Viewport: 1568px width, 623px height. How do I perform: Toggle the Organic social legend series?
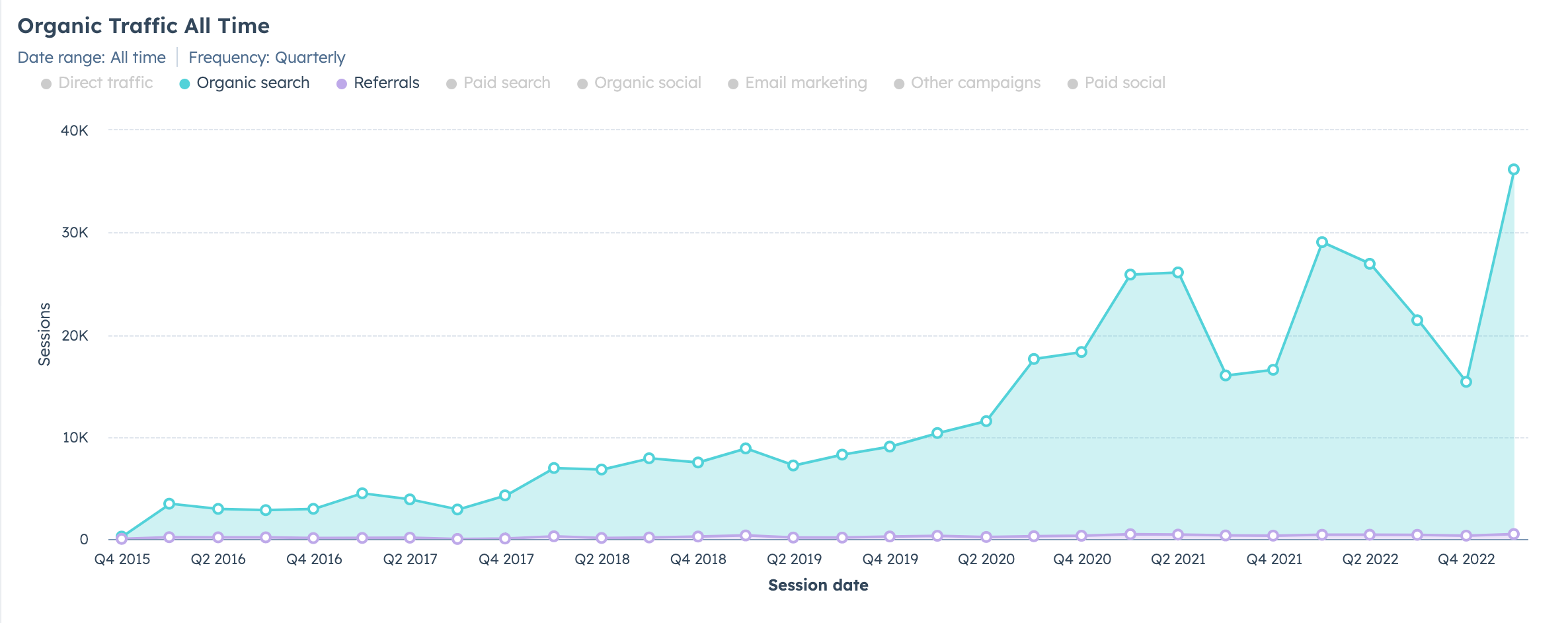click(639, 83)
